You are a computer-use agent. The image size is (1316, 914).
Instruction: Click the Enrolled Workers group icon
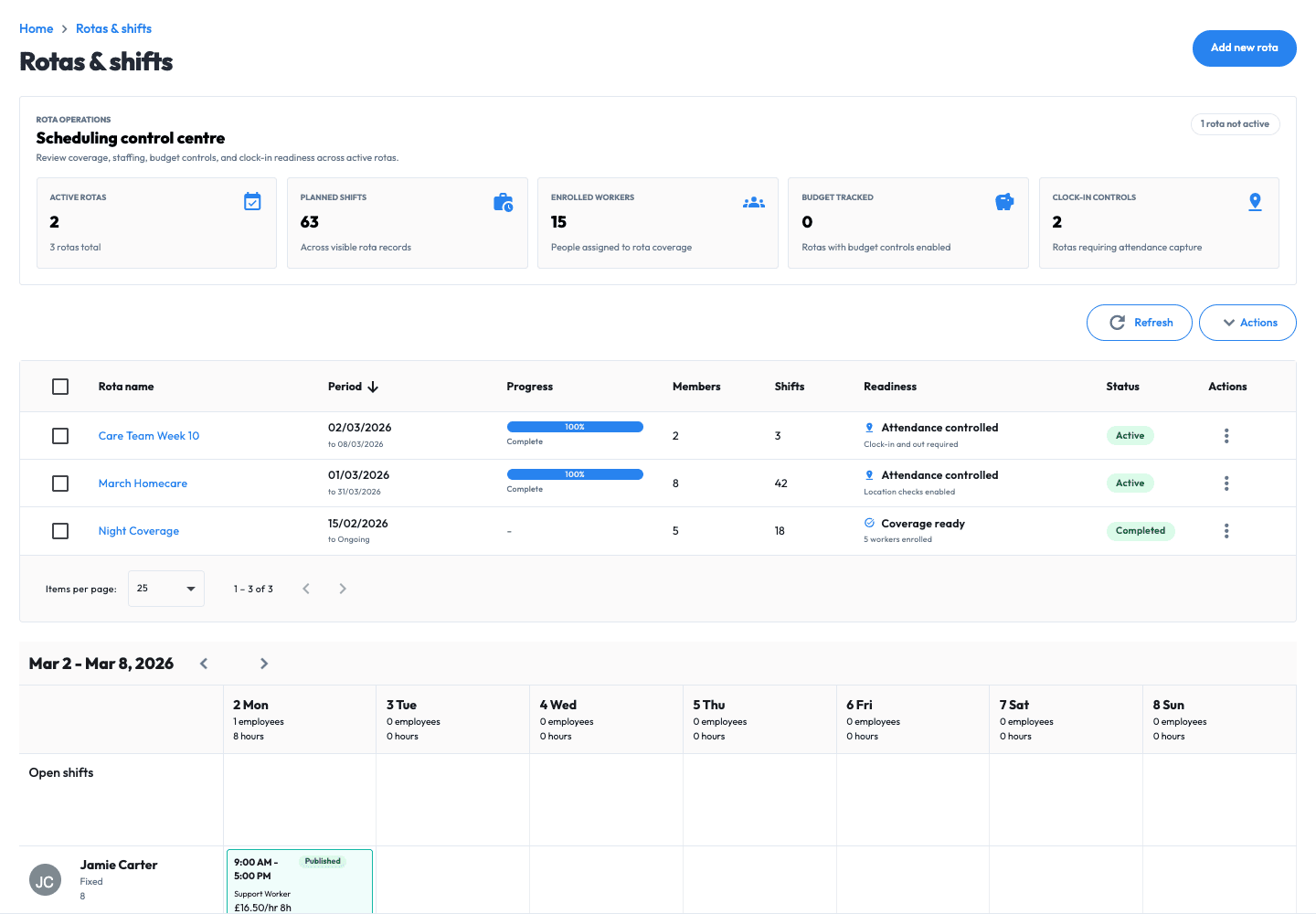tap(754, 203)
